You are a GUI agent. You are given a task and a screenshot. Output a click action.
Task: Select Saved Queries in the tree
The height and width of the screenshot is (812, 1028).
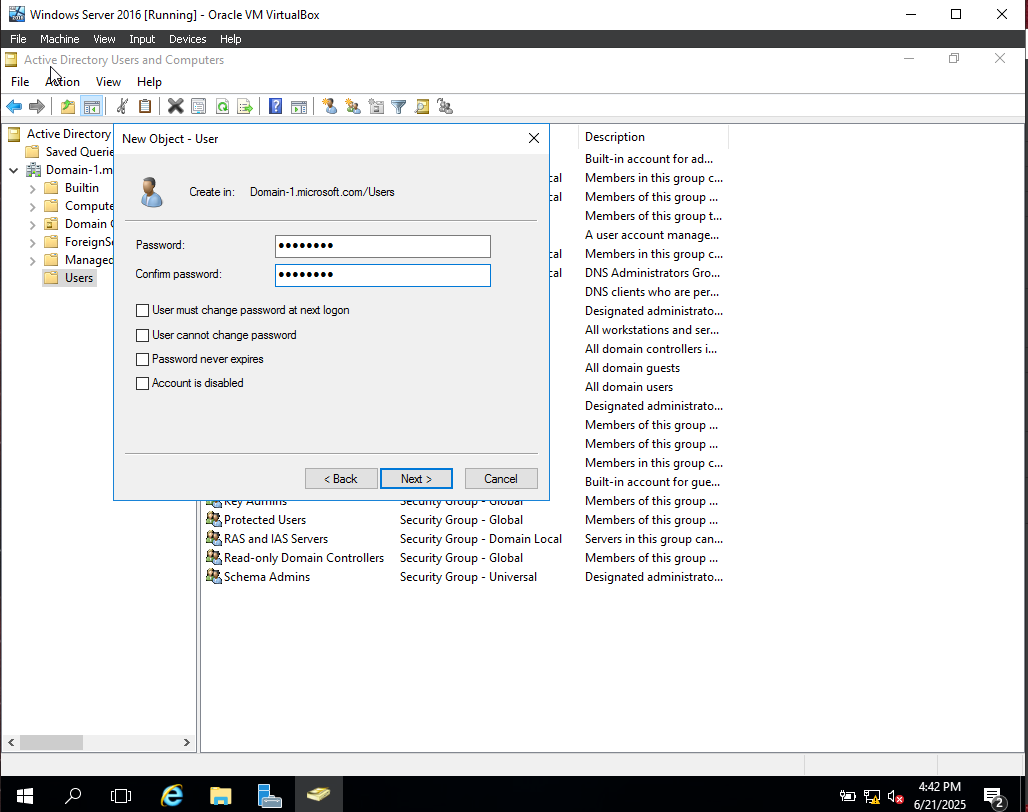(x=79, y=152)
